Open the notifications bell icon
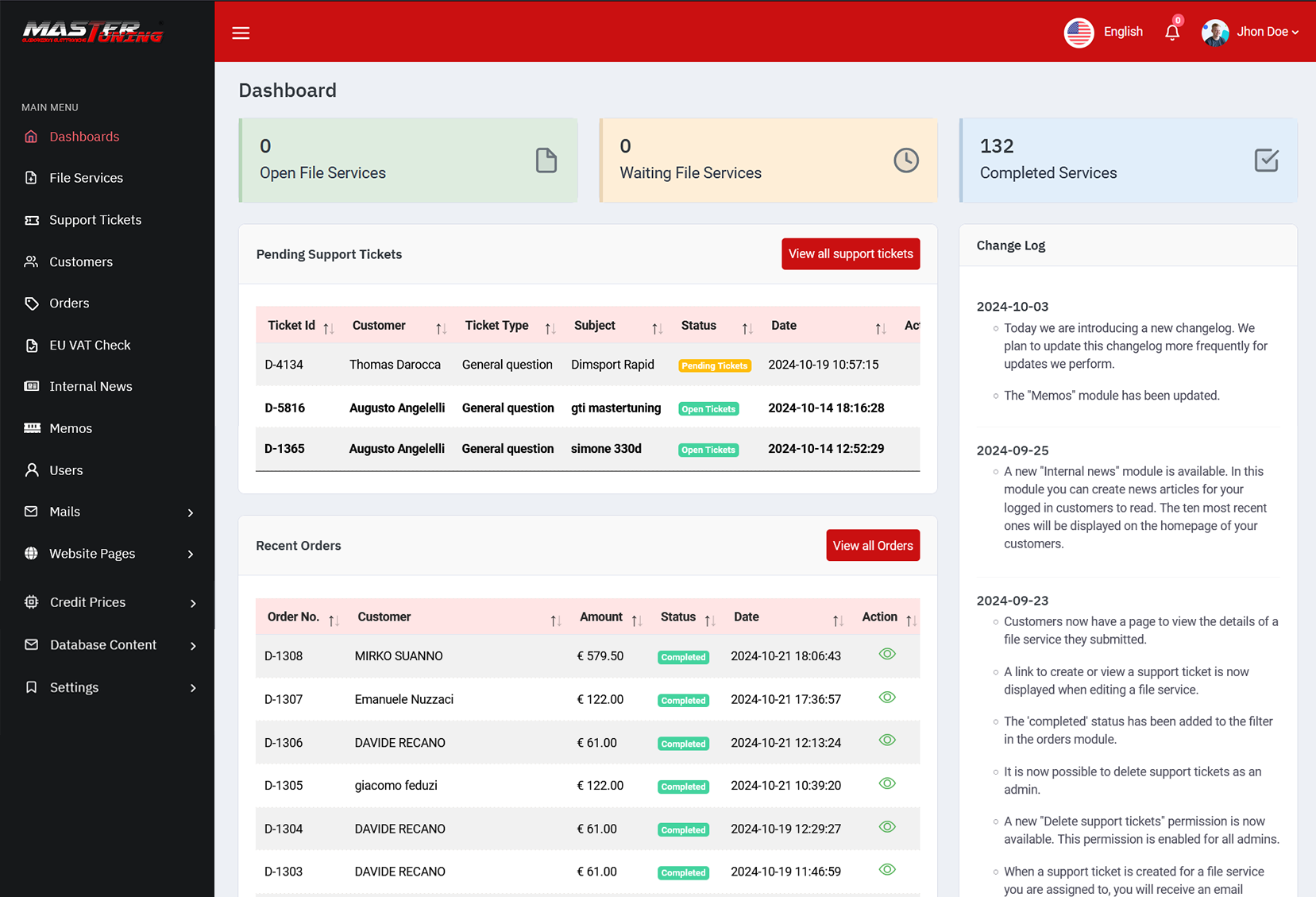The image size is (1316, 897). coord(1171,33)
